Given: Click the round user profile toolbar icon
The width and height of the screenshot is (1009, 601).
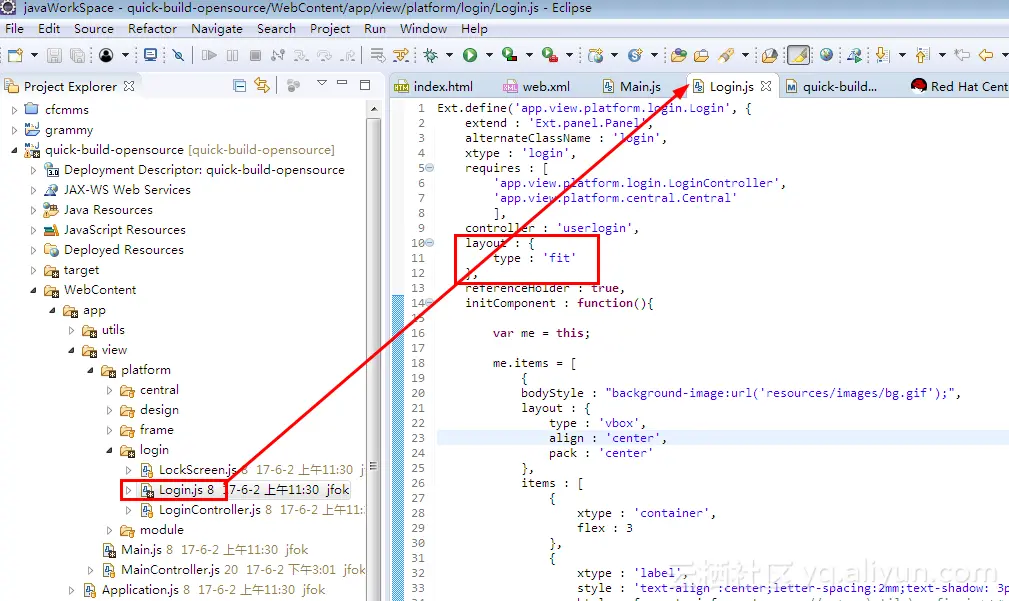Looking at the screenshot, I should (106, 55).
